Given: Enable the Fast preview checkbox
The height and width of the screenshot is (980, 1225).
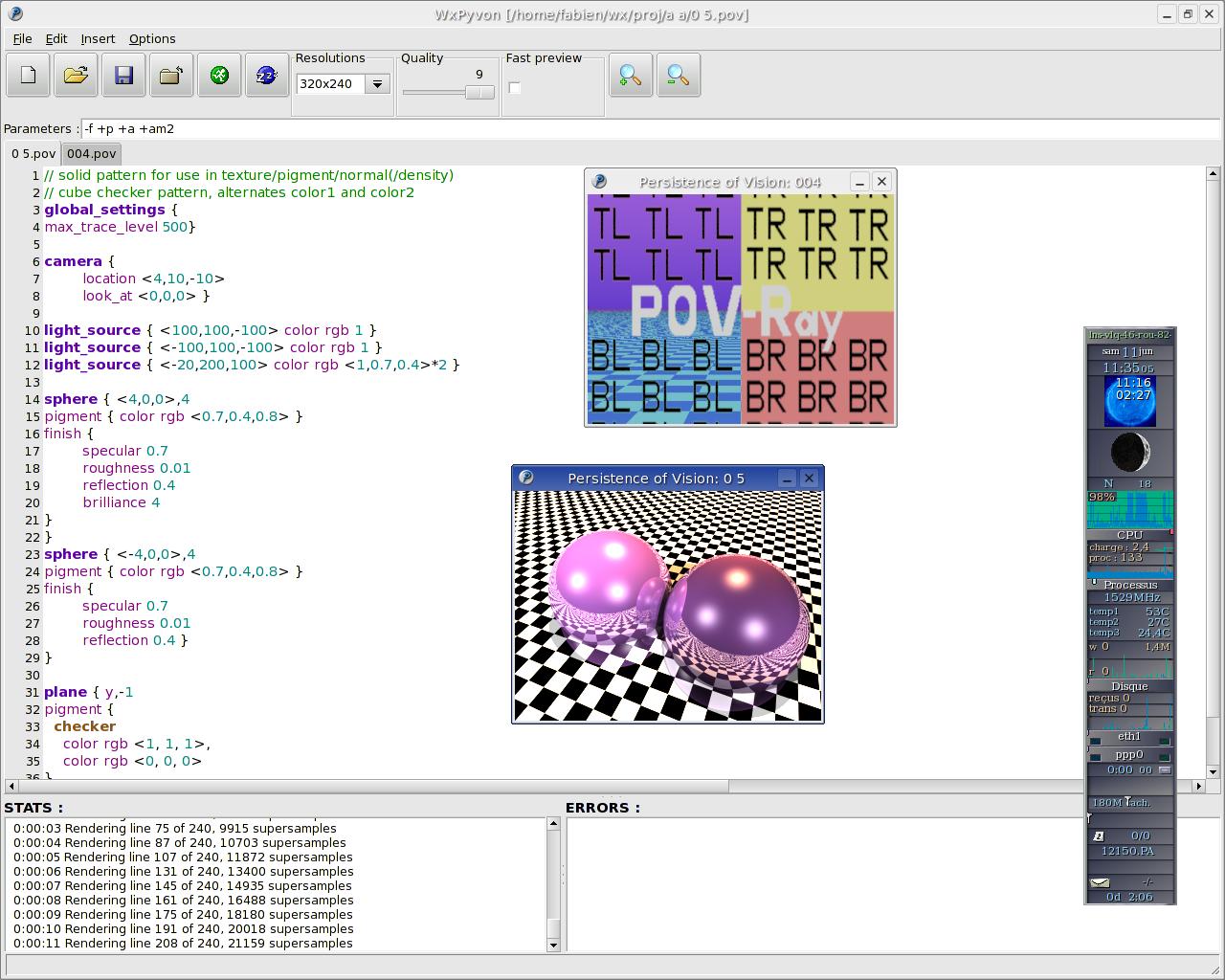Looking at the screenshot, I should click(x=515, y=88).
